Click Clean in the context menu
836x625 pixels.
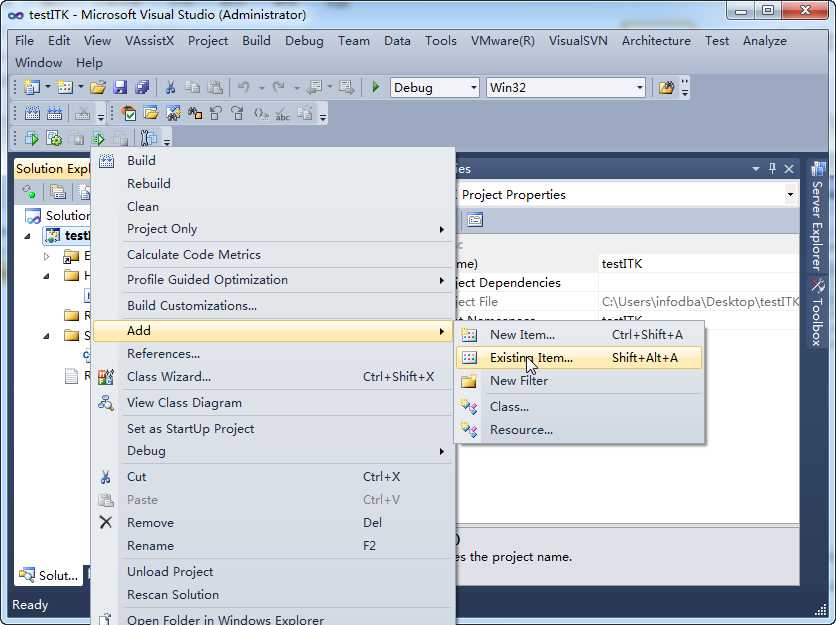pyautogui.click(x=273, y=206)
